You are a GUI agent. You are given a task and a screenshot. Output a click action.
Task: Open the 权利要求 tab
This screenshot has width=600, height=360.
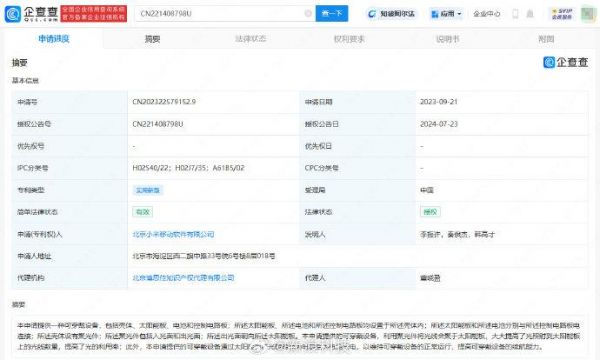pyautogui.click(x=349, y=39)
